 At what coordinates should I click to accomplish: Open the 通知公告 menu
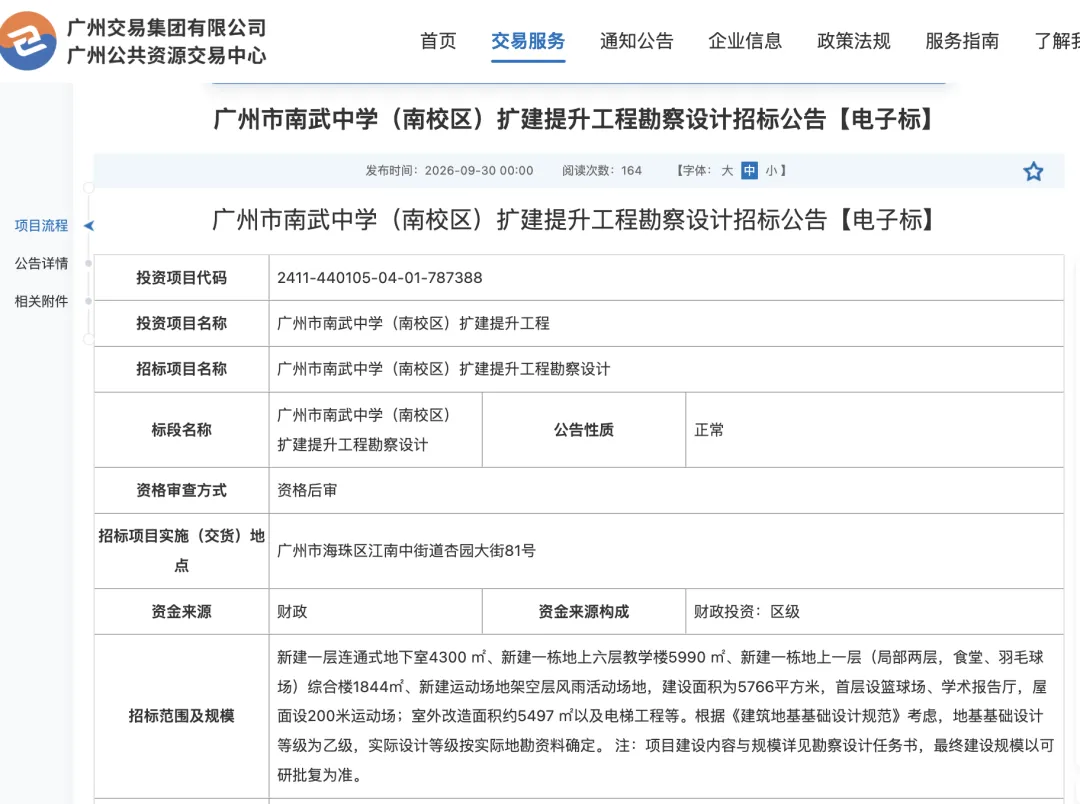(636, 41)
